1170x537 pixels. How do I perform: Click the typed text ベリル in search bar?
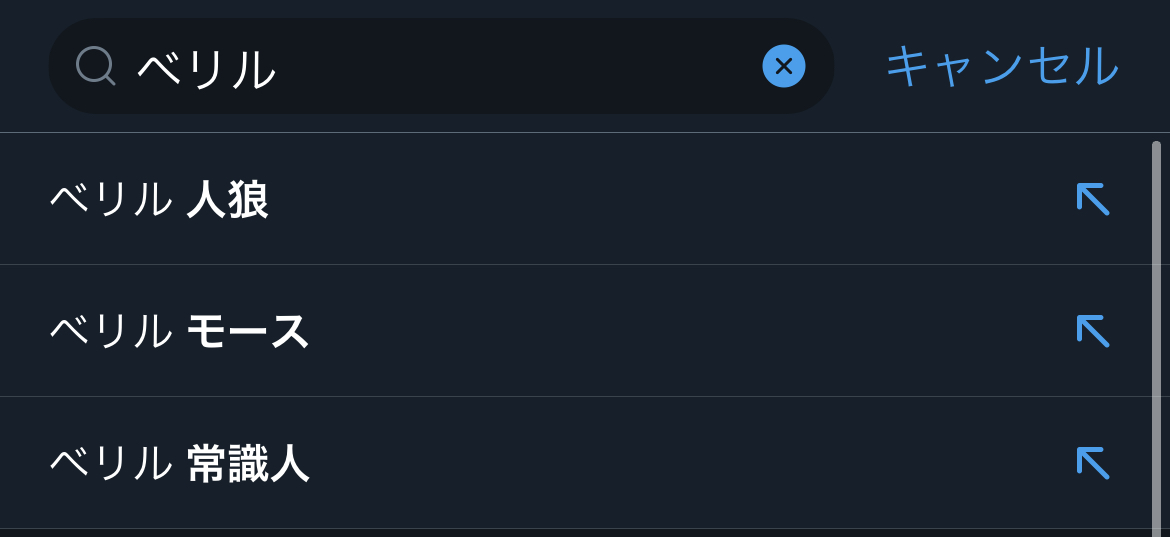click(206, 68)
